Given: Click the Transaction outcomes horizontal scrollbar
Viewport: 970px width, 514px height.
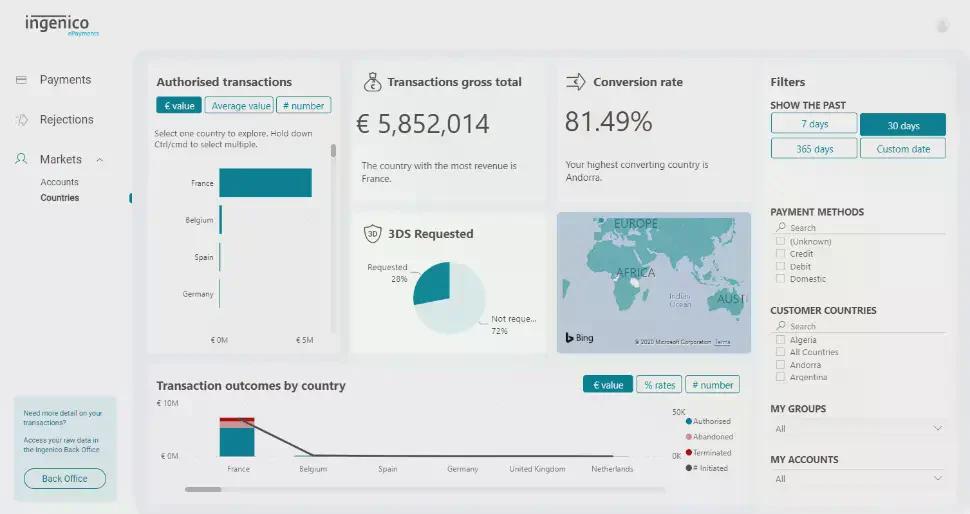Looking at the screenshot, I should [x=203, y=489].
